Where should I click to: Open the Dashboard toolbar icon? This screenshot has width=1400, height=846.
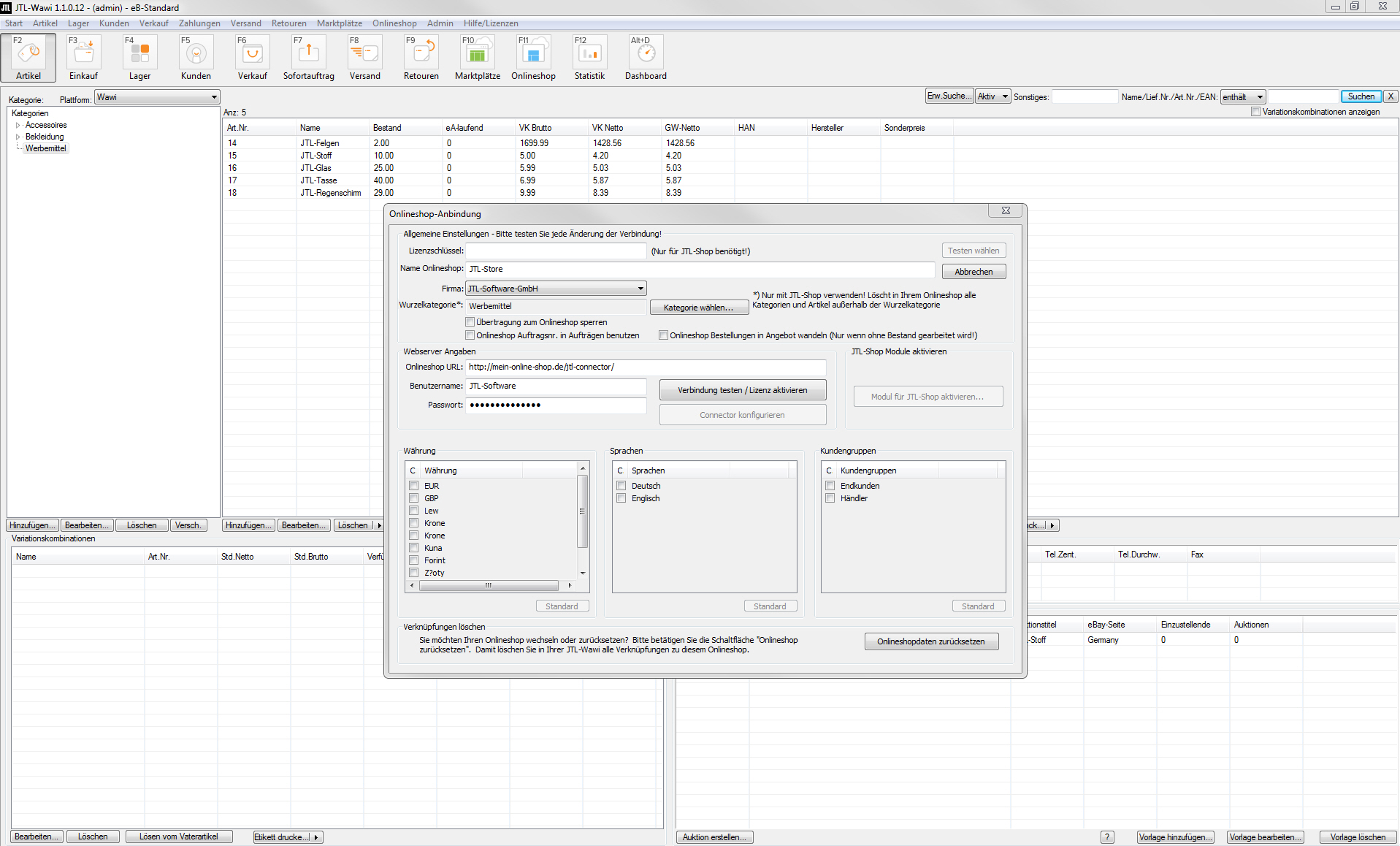click(646, 57)
